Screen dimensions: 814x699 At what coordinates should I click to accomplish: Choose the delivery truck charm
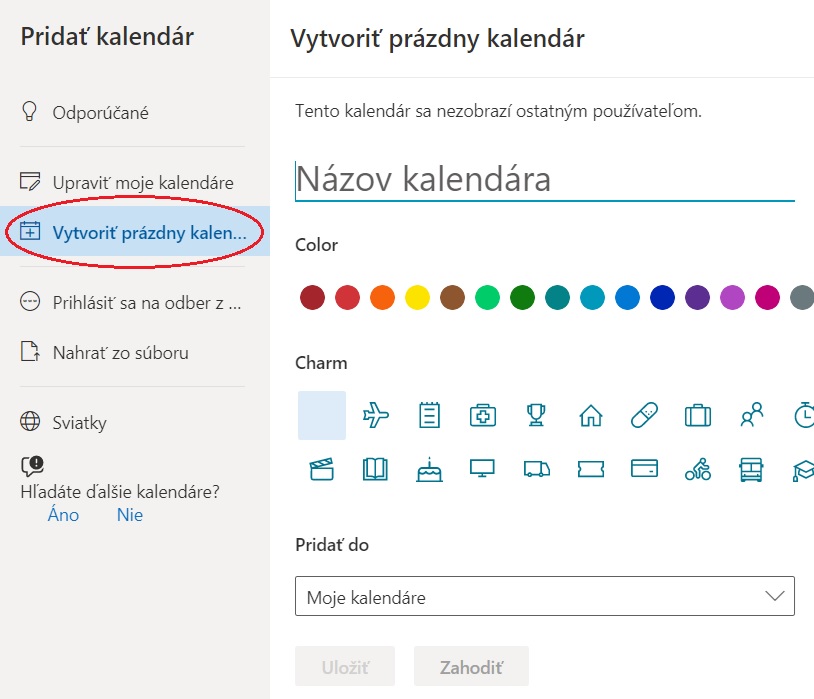[537, 469]
